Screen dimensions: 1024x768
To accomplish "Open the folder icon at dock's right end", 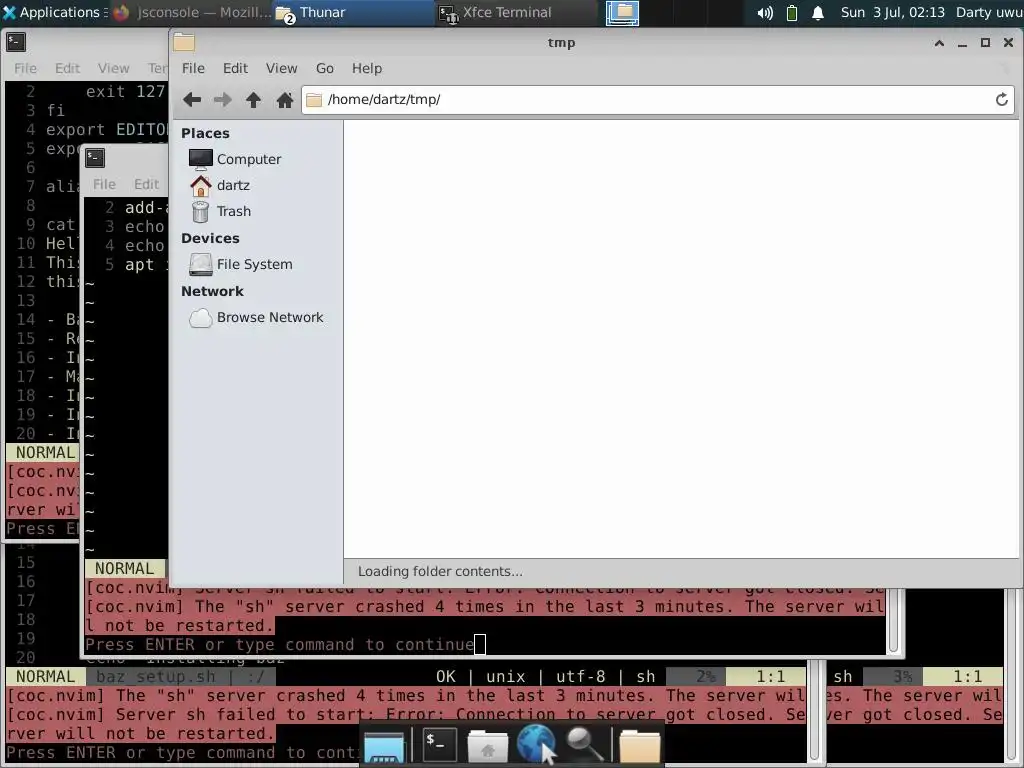I will tap(639, 746).
